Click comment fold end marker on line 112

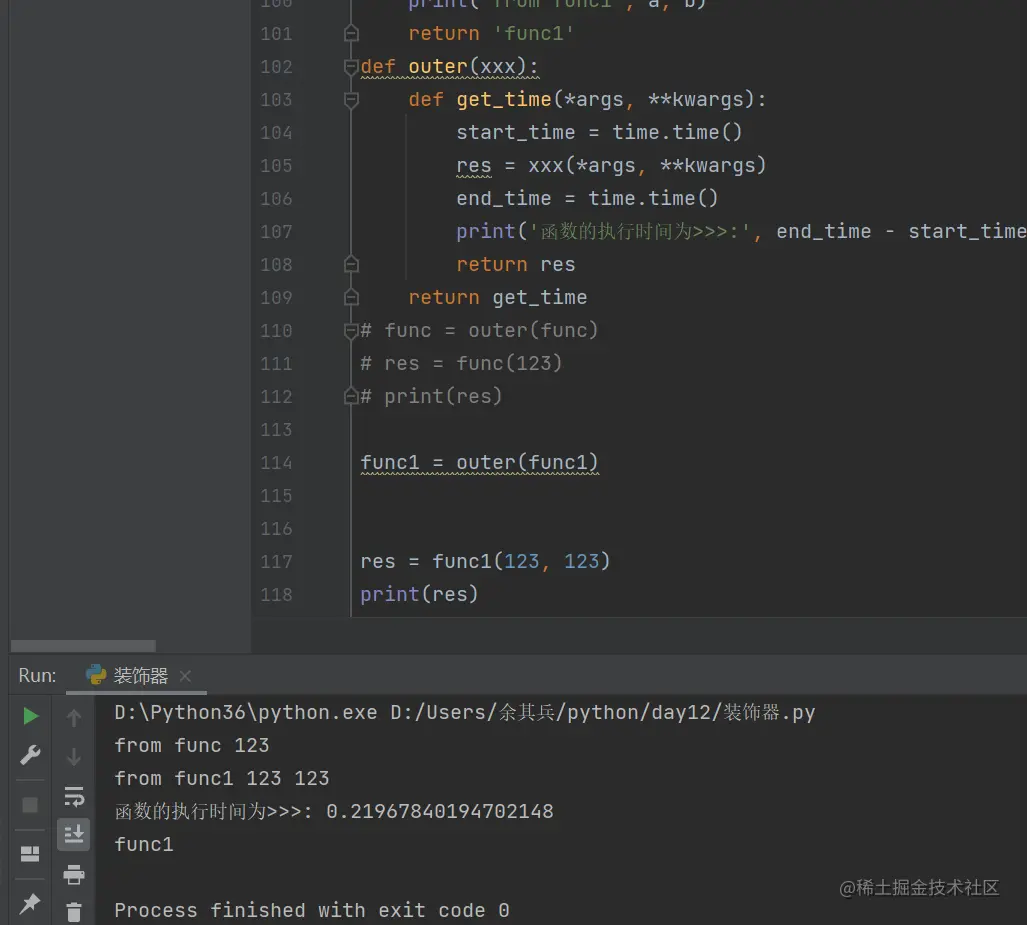point(351,396)
